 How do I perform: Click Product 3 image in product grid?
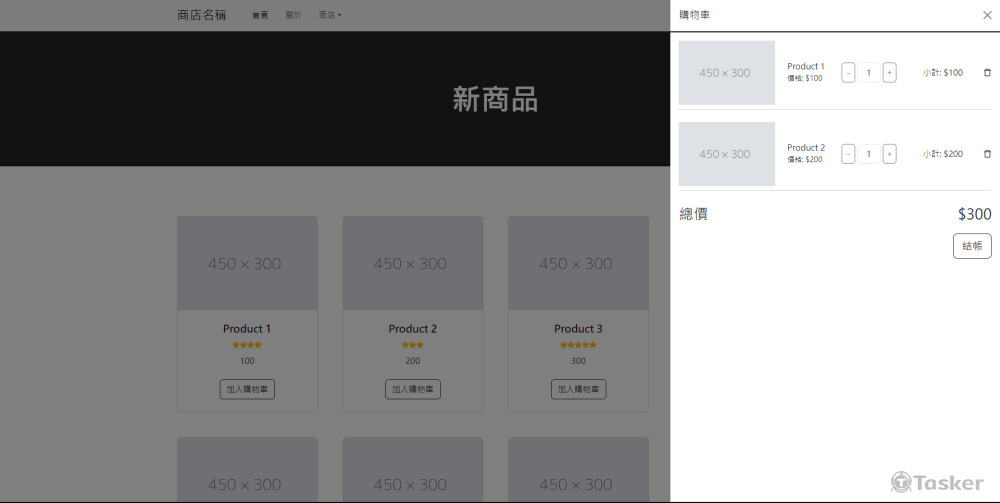click(x=578, y=263)
